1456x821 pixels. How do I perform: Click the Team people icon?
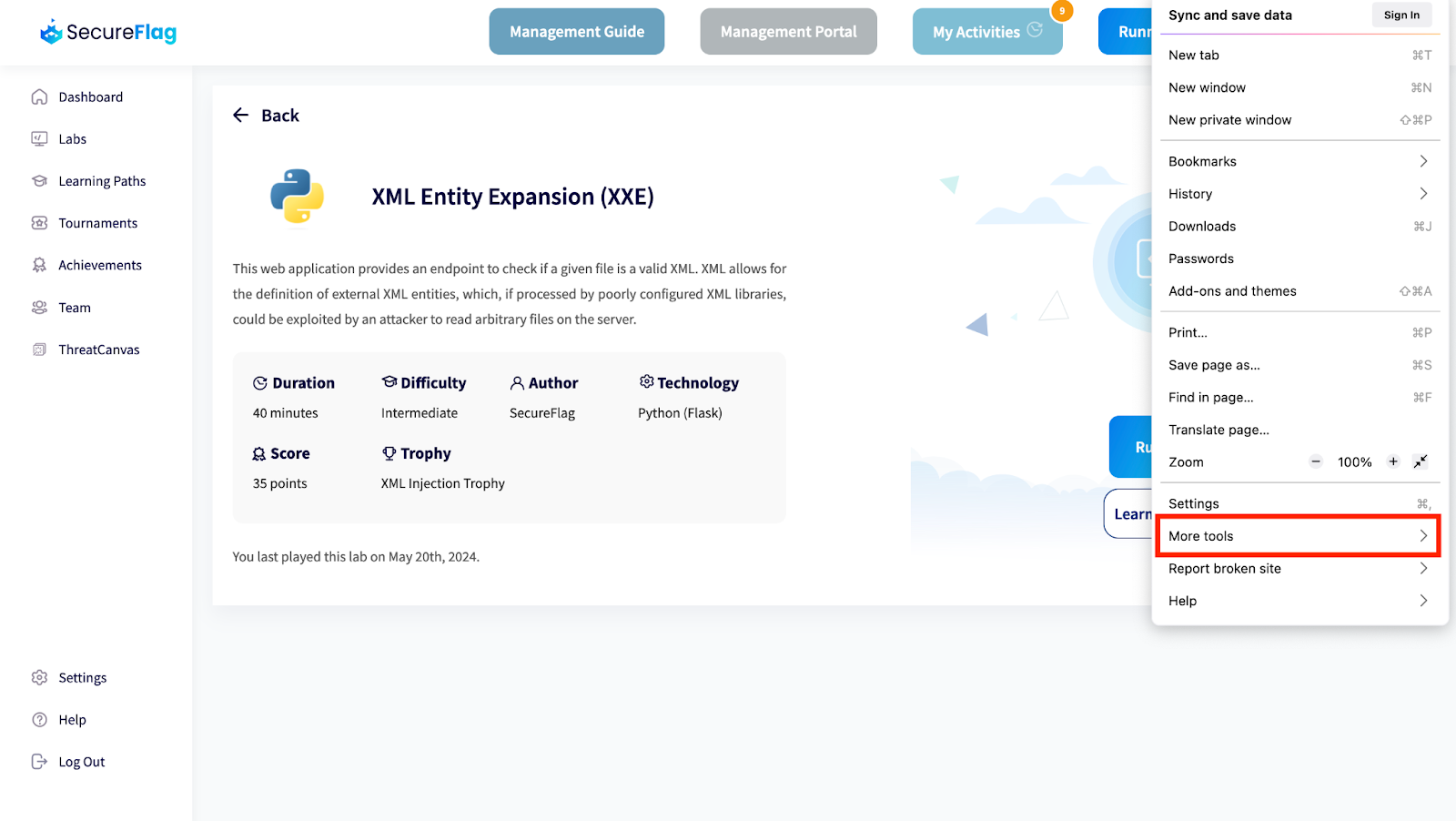point(39,307)
